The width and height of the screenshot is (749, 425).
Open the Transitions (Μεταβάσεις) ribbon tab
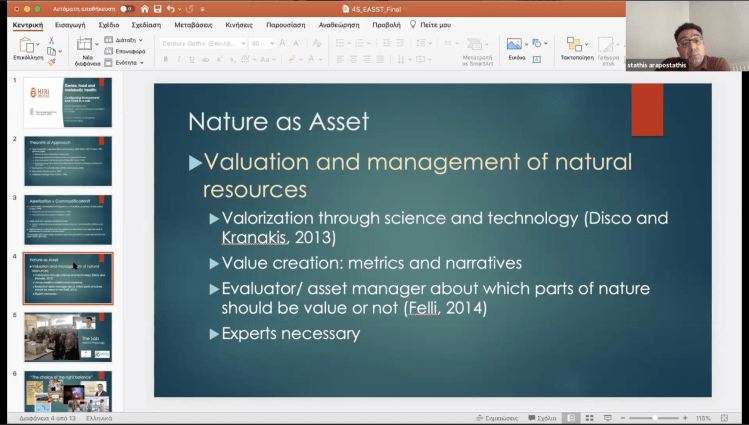tap(197, 23)
